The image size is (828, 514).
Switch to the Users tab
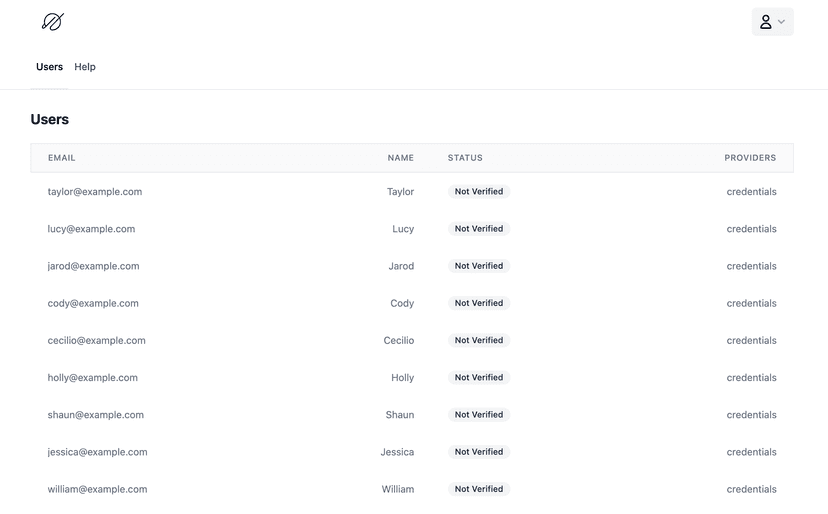click(x=49, y=67)
